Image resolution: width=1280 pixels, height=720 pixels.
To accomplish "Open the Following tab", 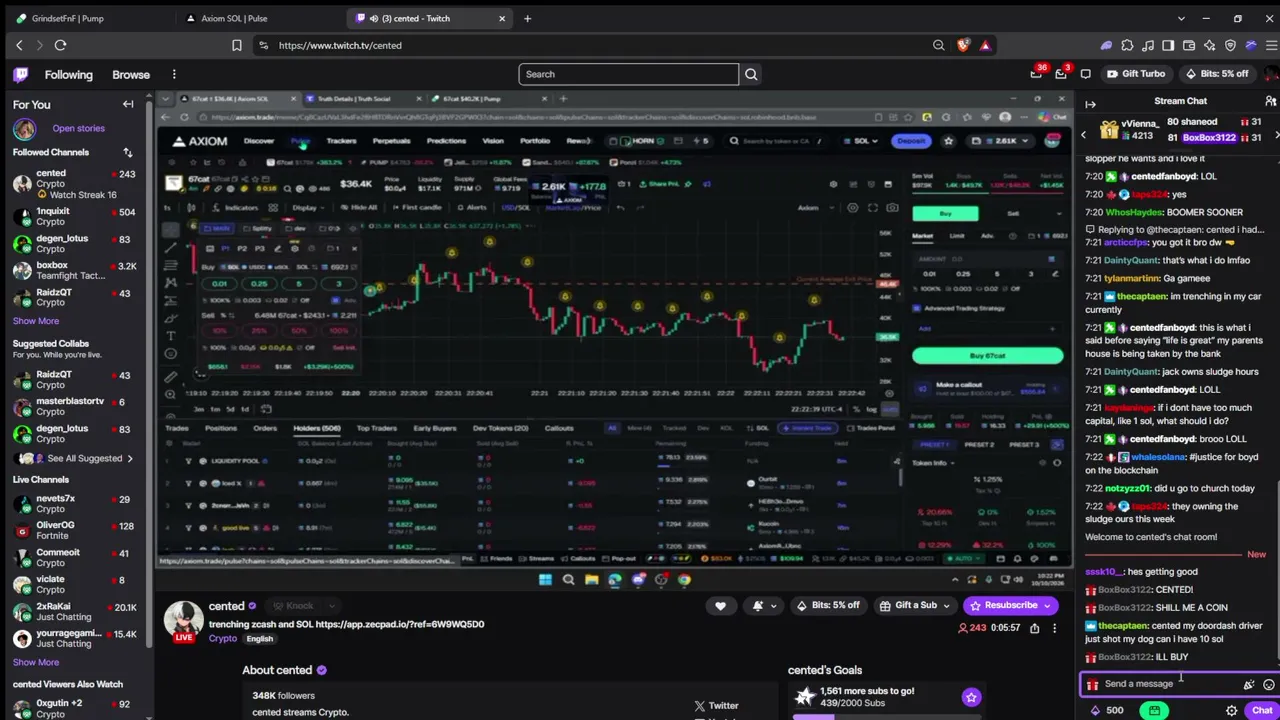I will pos(68,74).
